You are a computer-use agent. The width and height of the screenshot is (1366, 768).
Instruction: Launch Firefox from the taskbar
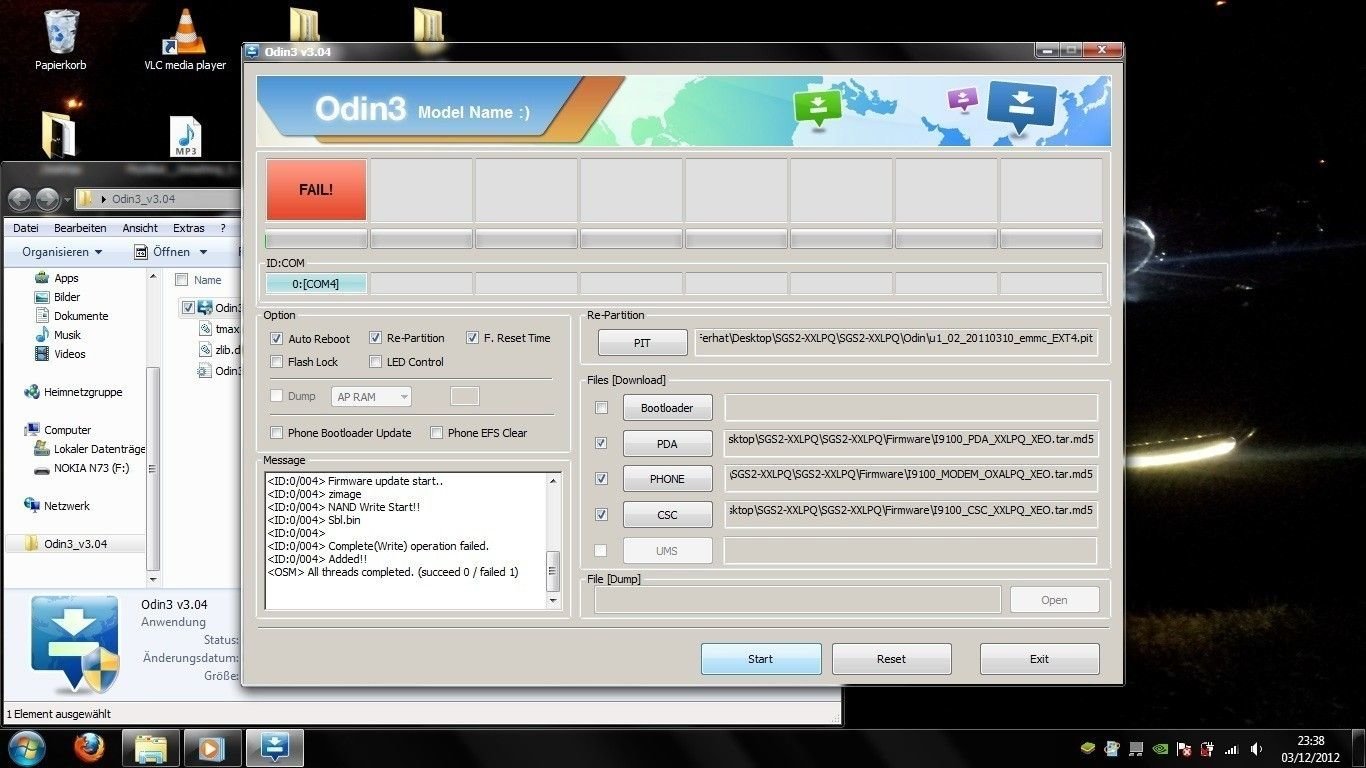pyautogui.click(x=89, y=748)
